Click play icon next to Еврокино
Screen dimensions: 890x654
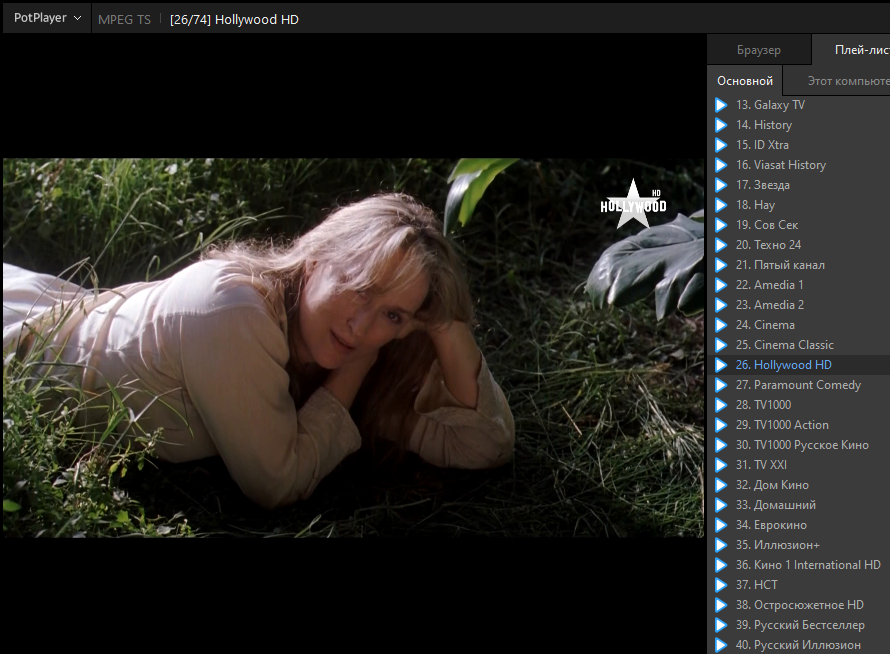(721, 525)
